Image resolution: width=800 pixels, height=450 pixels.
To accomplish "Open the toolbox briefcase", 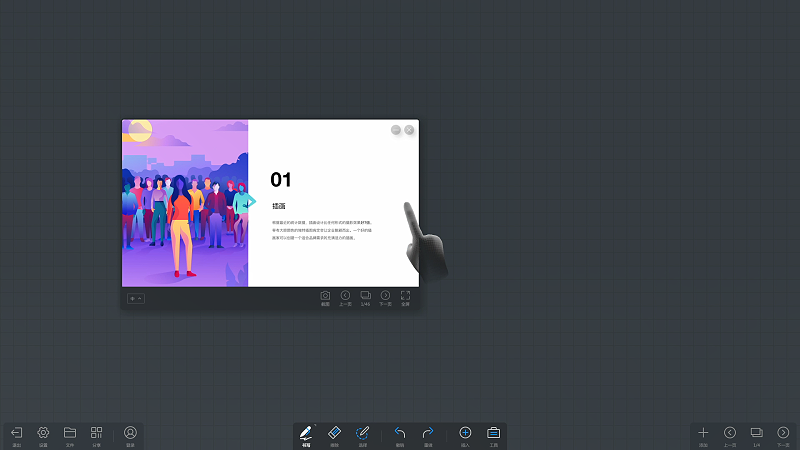I will click(x=493, y=434).
